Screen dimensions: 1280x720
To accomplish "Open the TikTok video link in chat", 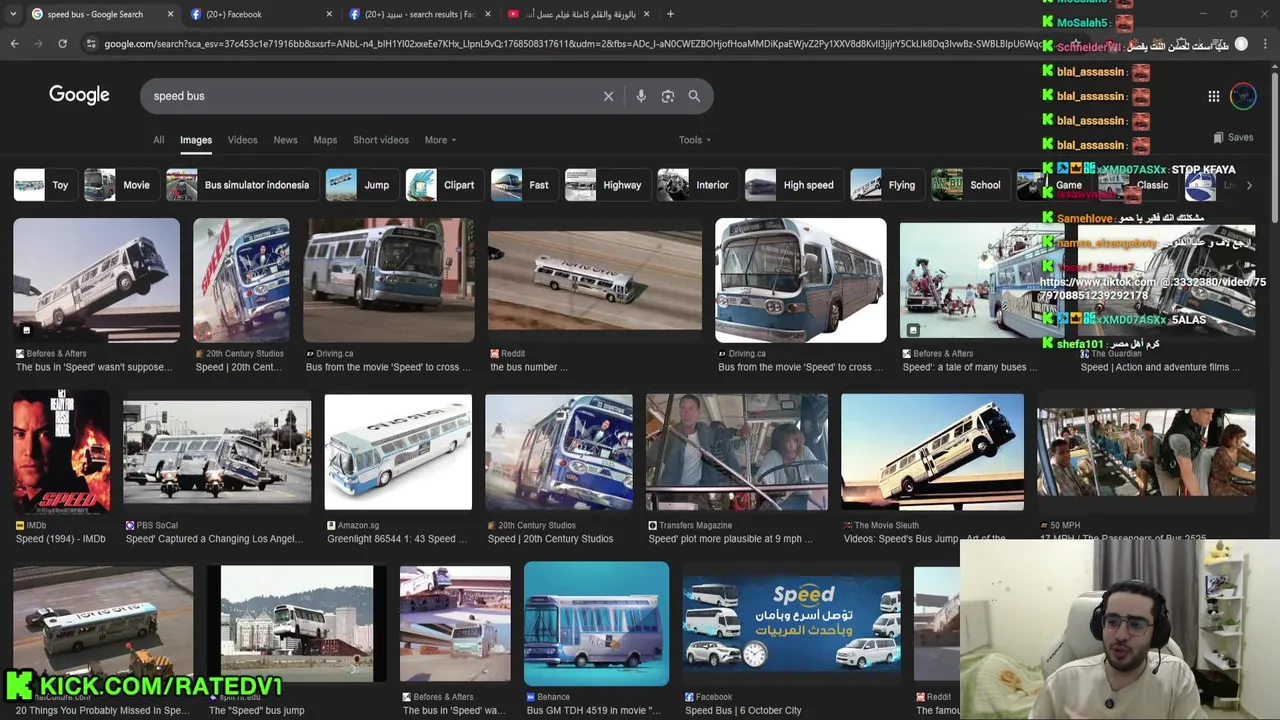I will (1152, 289).
